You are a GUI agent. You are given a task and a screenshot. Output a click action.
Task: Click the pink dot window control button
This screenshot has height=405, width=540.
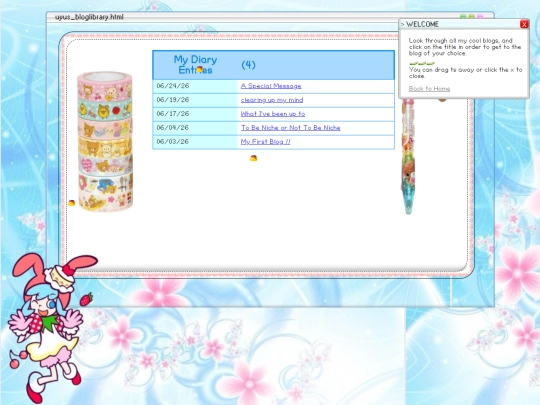click(x=480, y=16)
